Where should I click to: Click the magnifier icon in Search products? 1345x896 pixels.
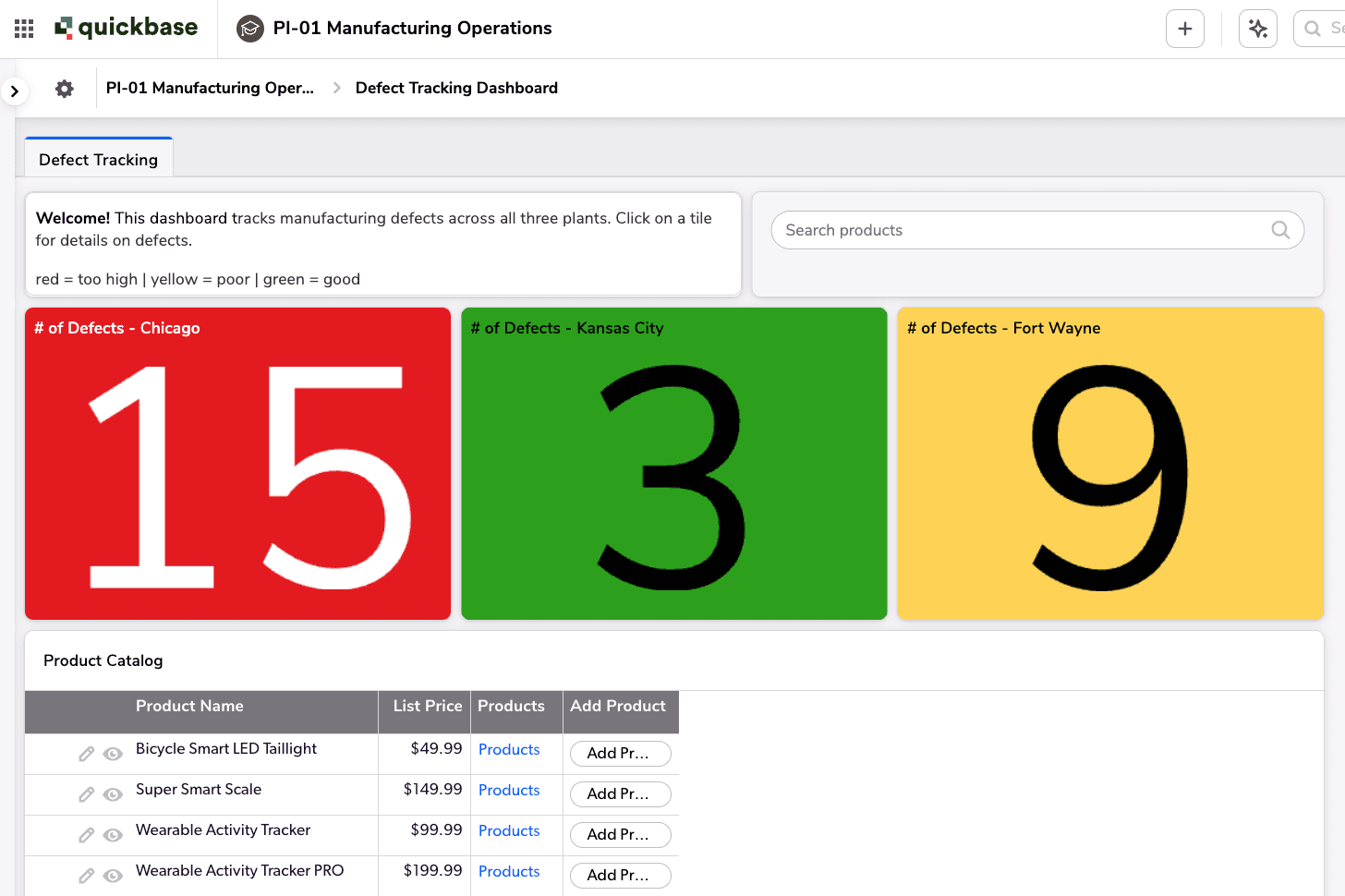coord(1280,230)
